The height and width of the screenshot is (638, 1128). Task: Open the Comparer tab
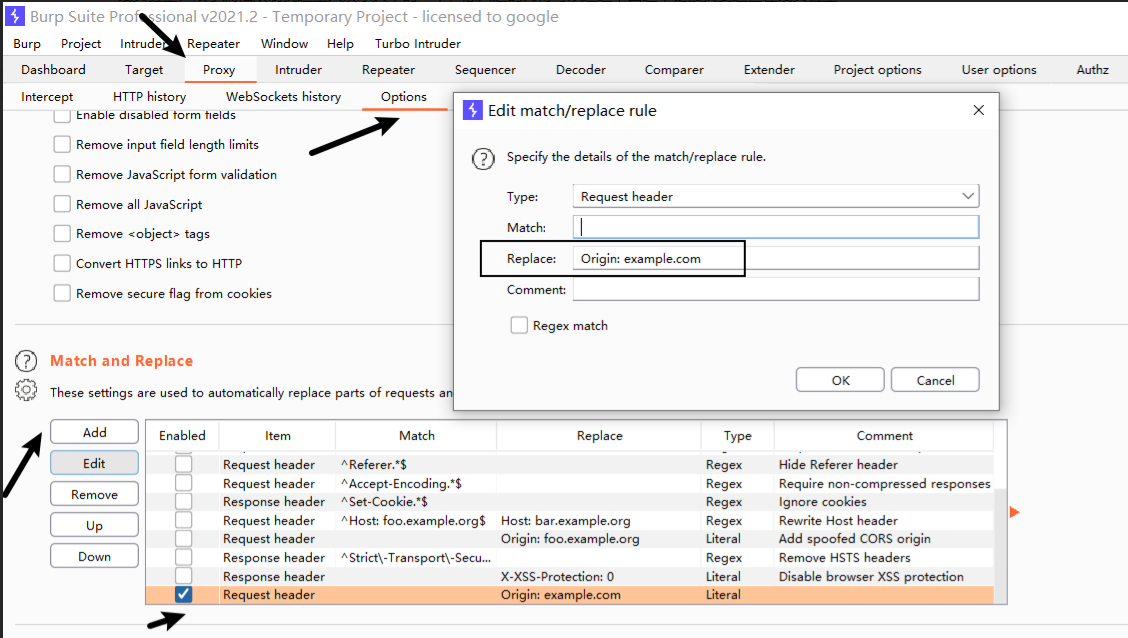[674, 70]
